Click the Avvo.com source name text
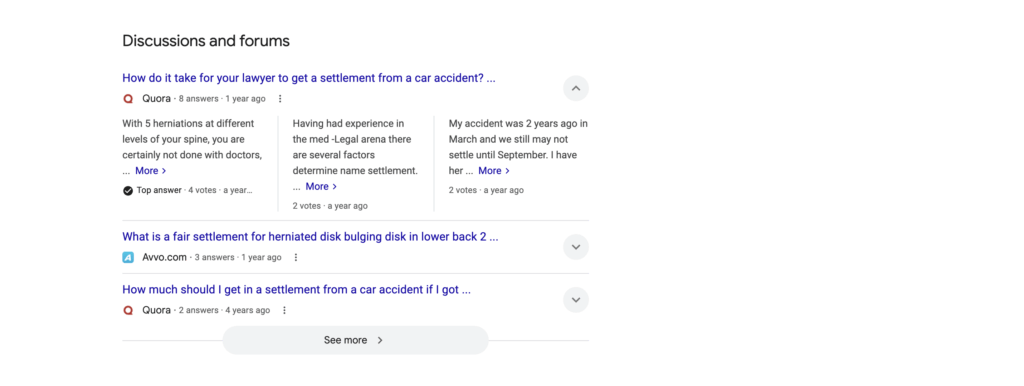Image resolution: width=1024 pixels, height=386 pixels. (x=165, y=257)
